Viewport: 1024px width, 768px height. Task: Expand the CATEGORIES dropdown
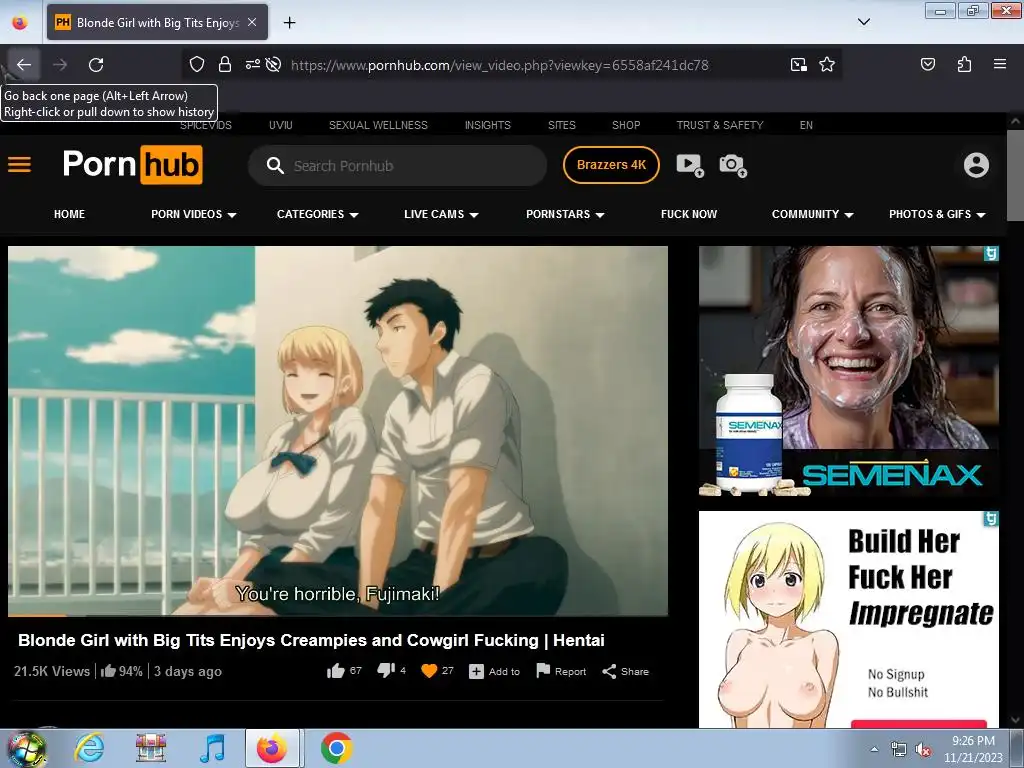pyautogui.click(x=317, y=214)
